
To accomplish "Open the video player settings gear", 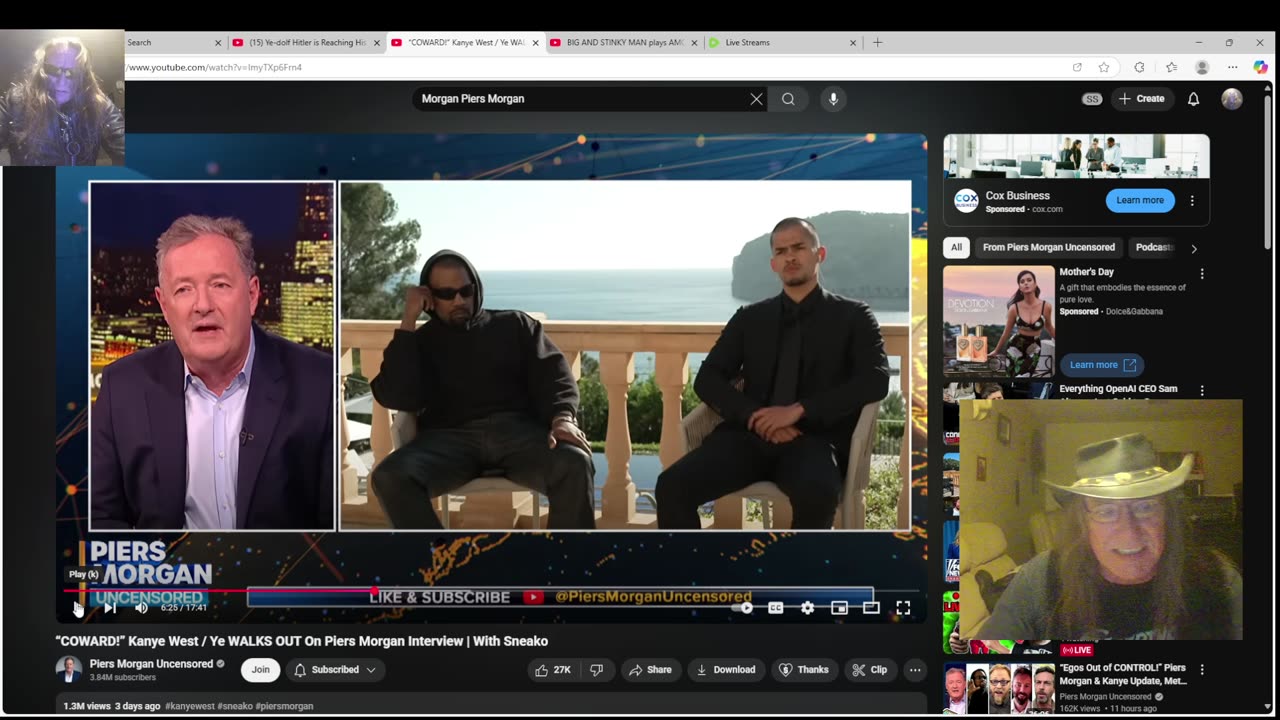I will tap(807, 607).
